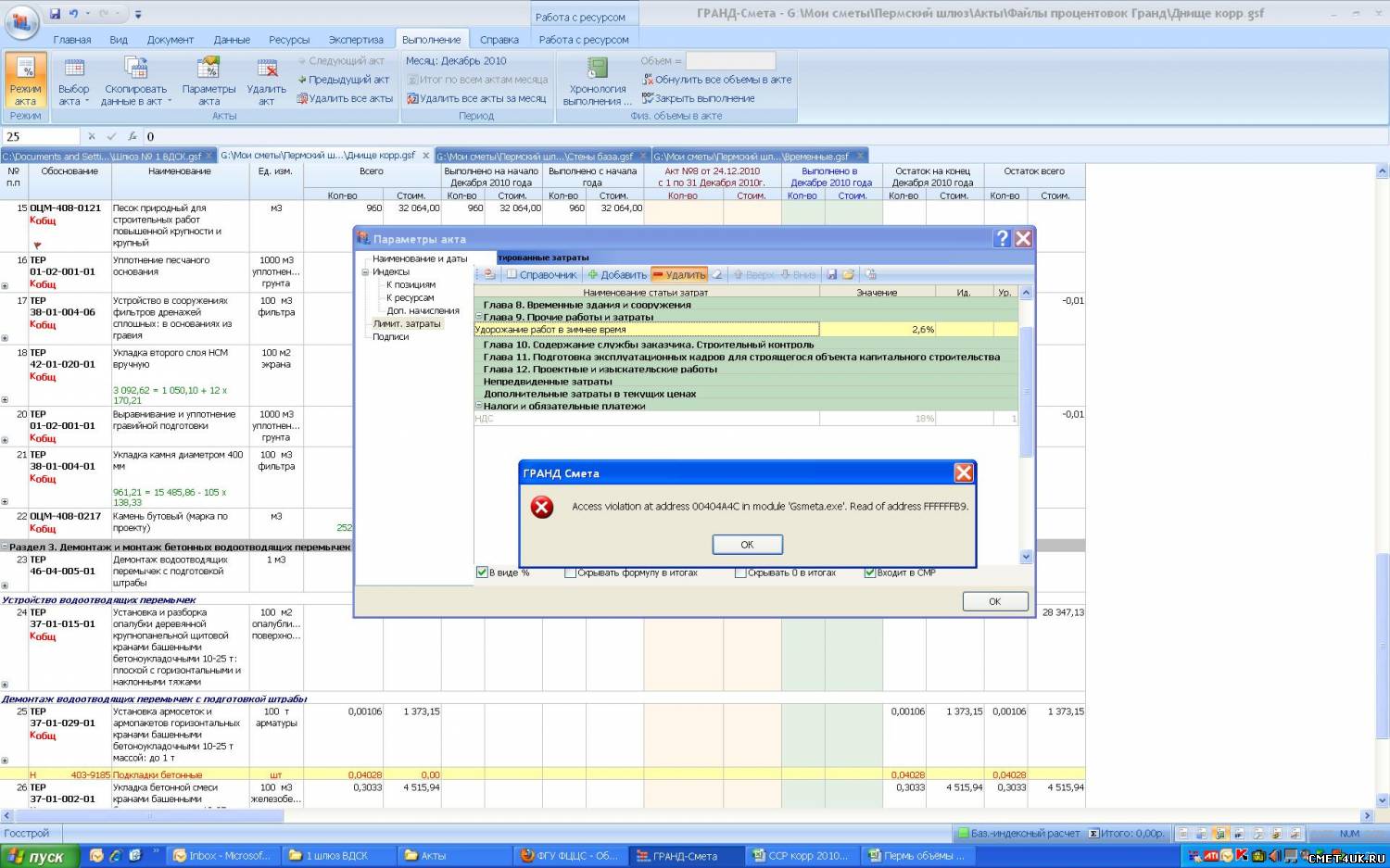The image size is (1390, 868).
Task: Toggle the 'Входит в СМР' checkbox
Action: (869, 572)
